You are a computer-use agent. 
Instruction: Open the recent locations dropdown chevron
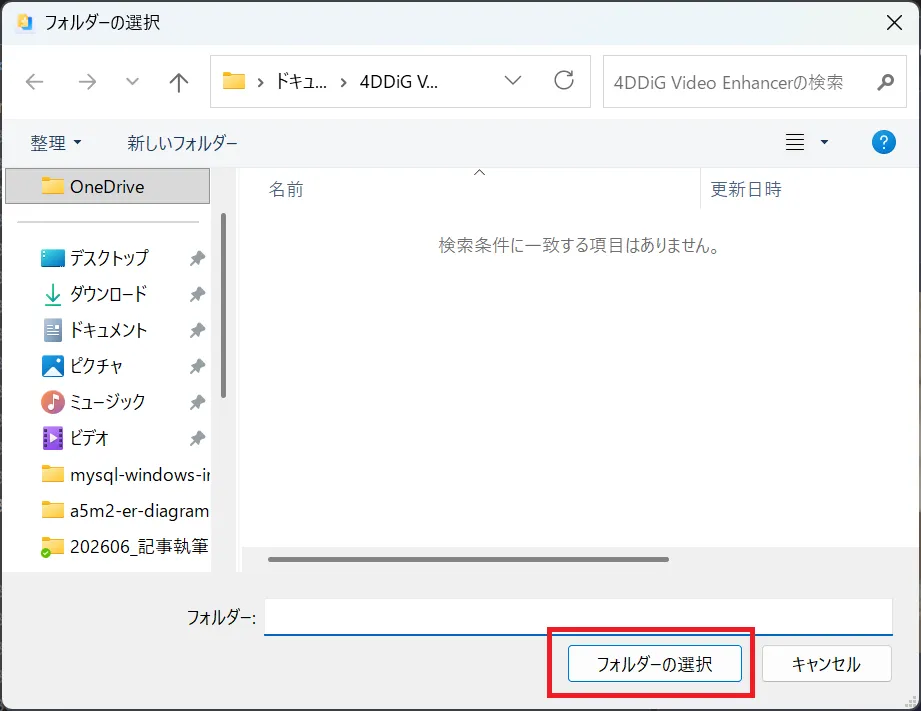[x=133, y=82]
